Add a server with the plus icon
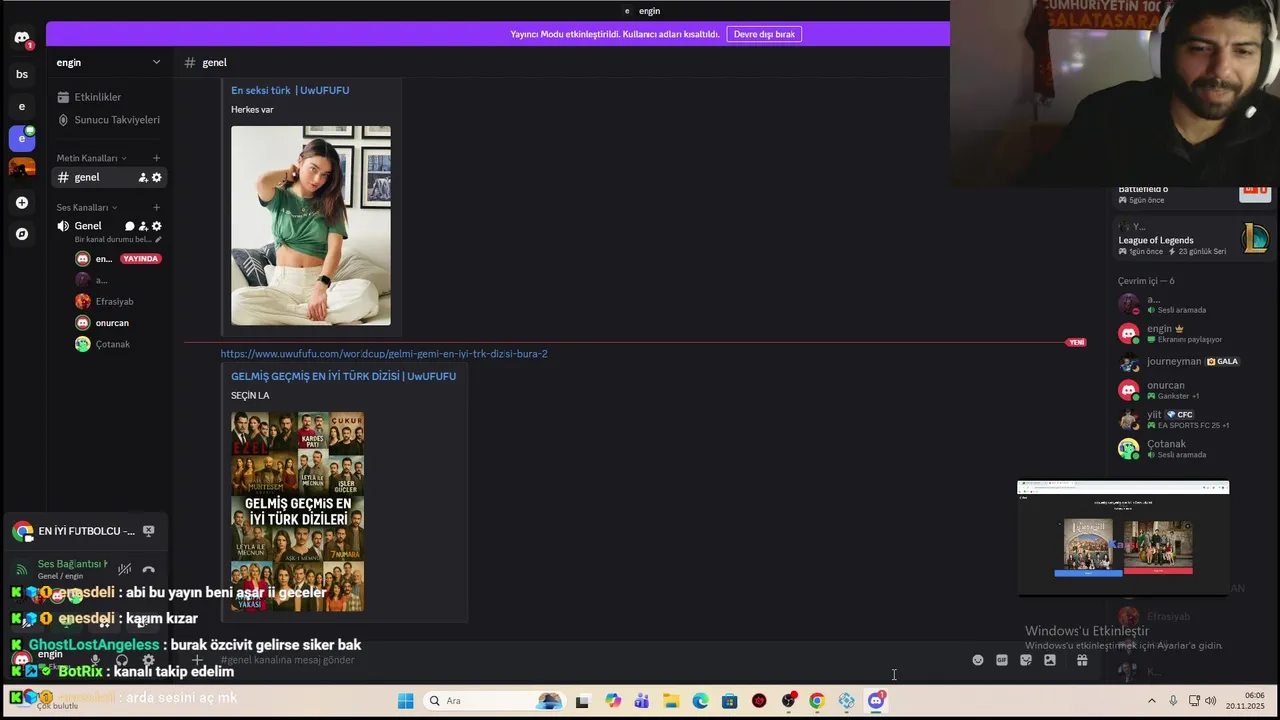Viewport: 1280px width, 720px height. (22, 203)
